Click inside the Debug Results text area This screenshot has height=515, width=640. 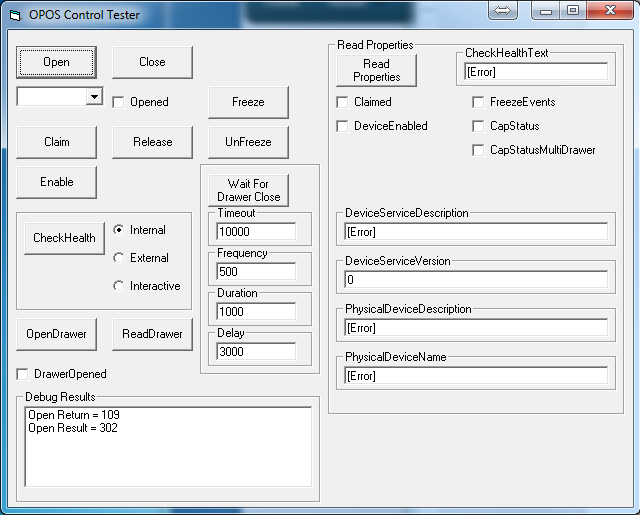pyautogui.click(x=168, y=445)
